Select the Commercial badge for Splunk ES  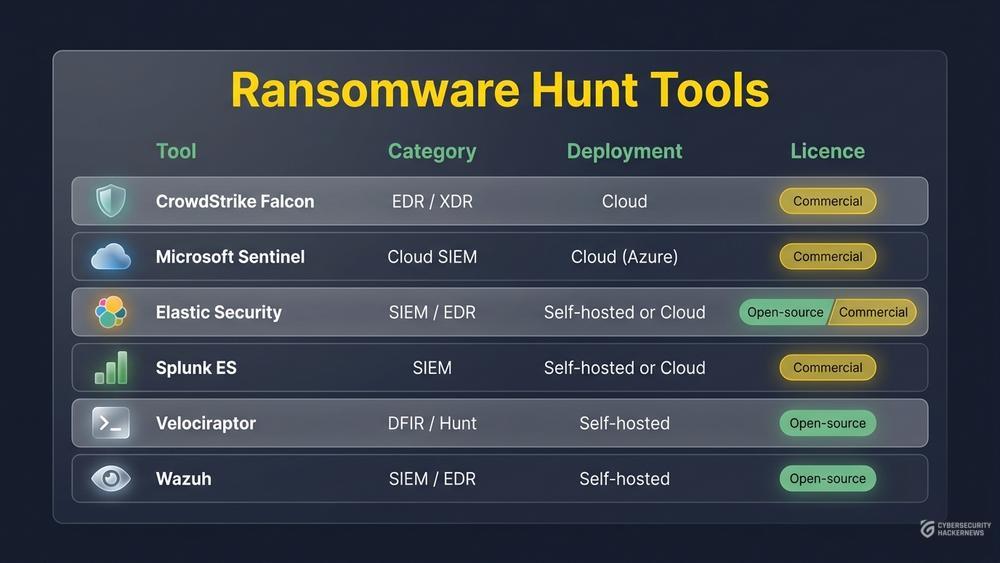(x=828, y=367)
